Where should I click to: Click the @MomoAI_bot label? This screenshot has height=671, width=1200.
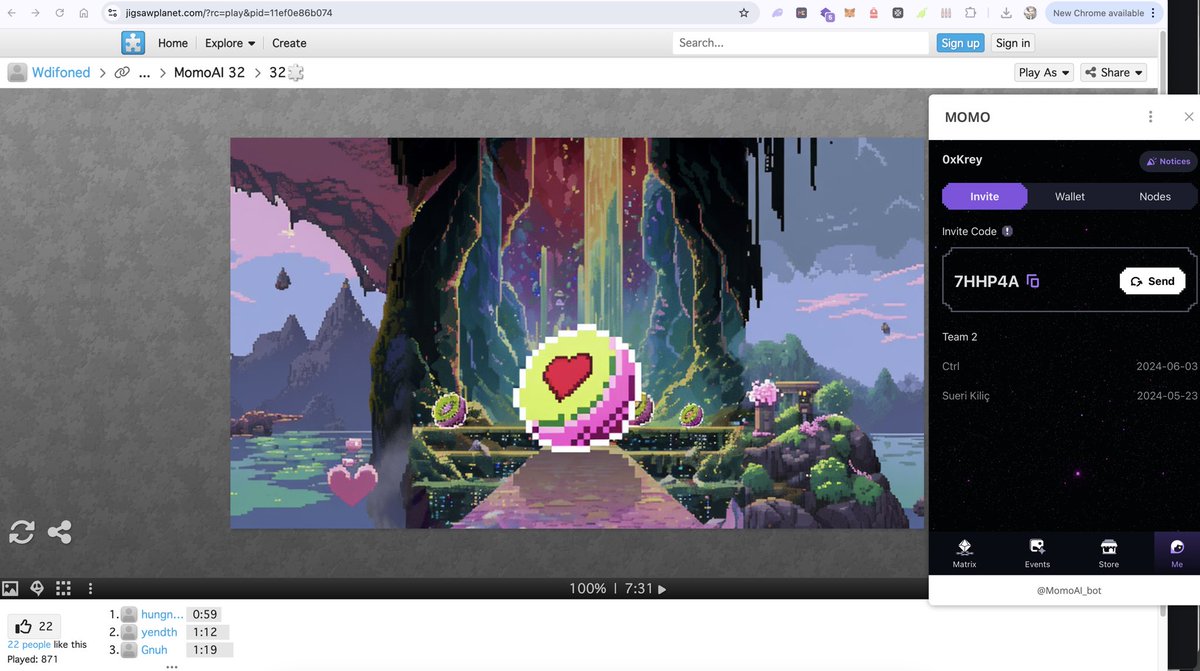[x=1069, y=591]
